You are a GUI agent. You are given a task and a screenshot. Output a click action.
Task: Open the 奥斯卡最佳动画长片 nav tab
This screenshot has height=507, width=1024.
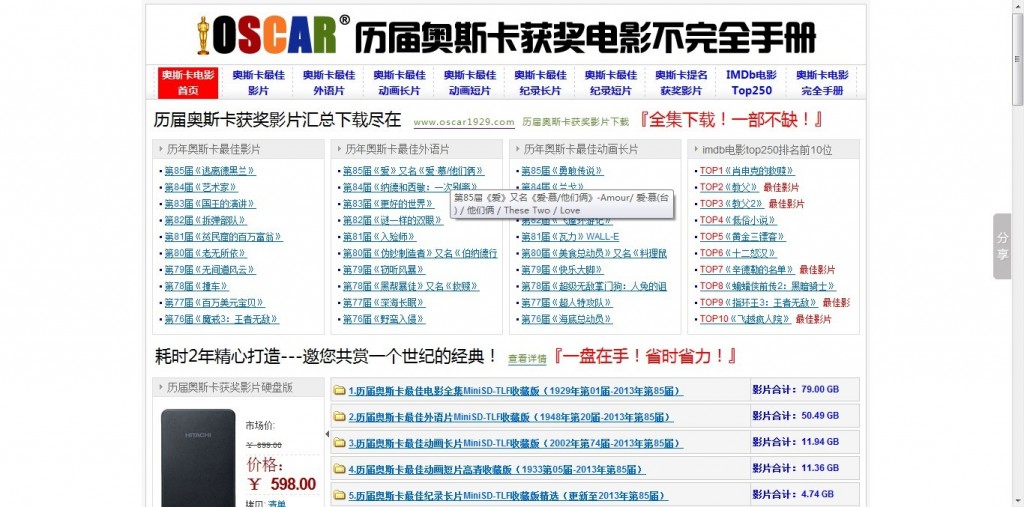pos(399,82)
